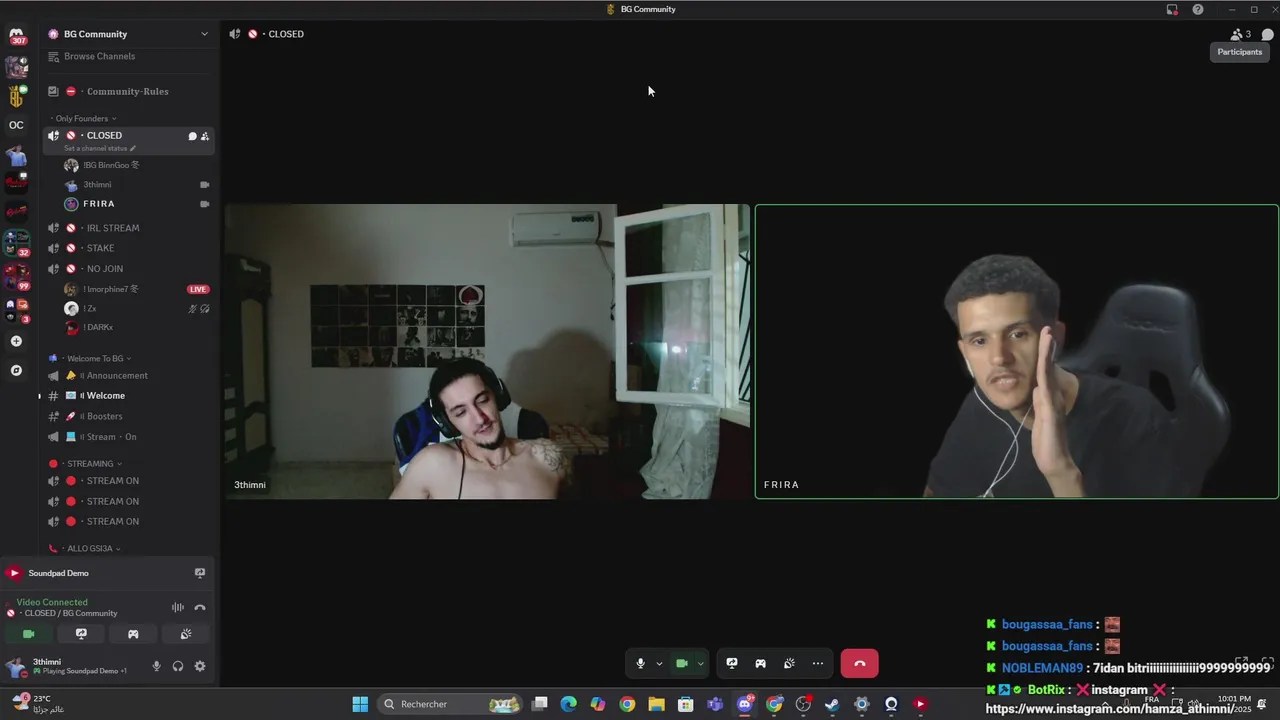
Task: Open Microsoft Edge from the taskbar
Action: (x=568, y=704)
